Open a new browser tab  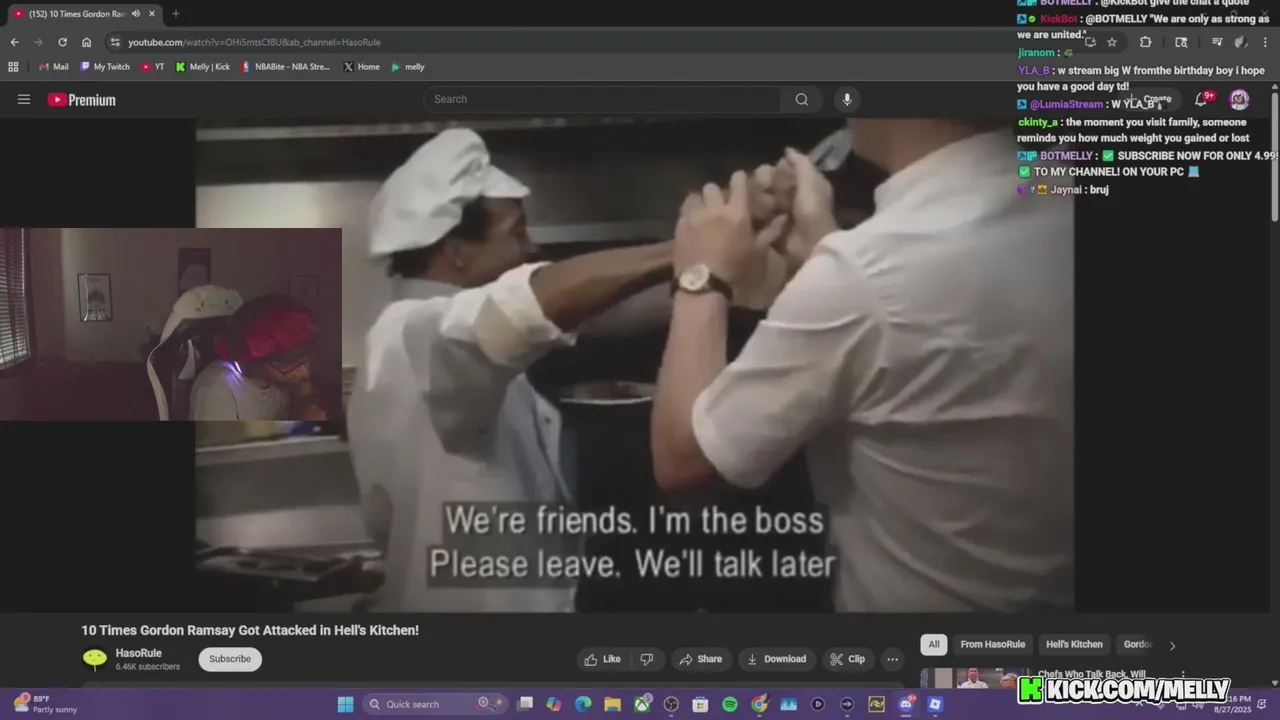(175, 14)
